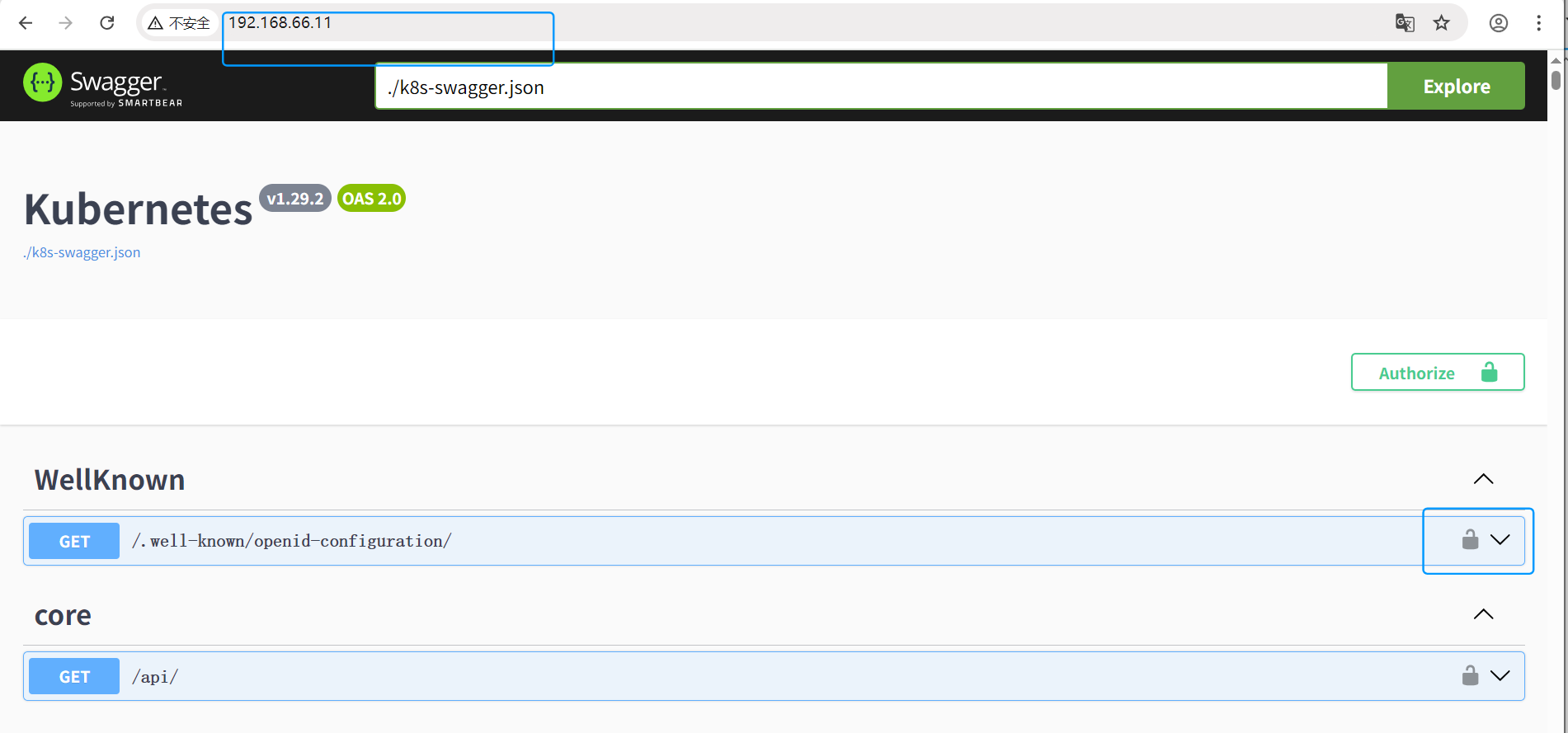The width and height of the screenshot is (1568, 733).
Task: Click the Explore button
Action: click(1456, 86)
